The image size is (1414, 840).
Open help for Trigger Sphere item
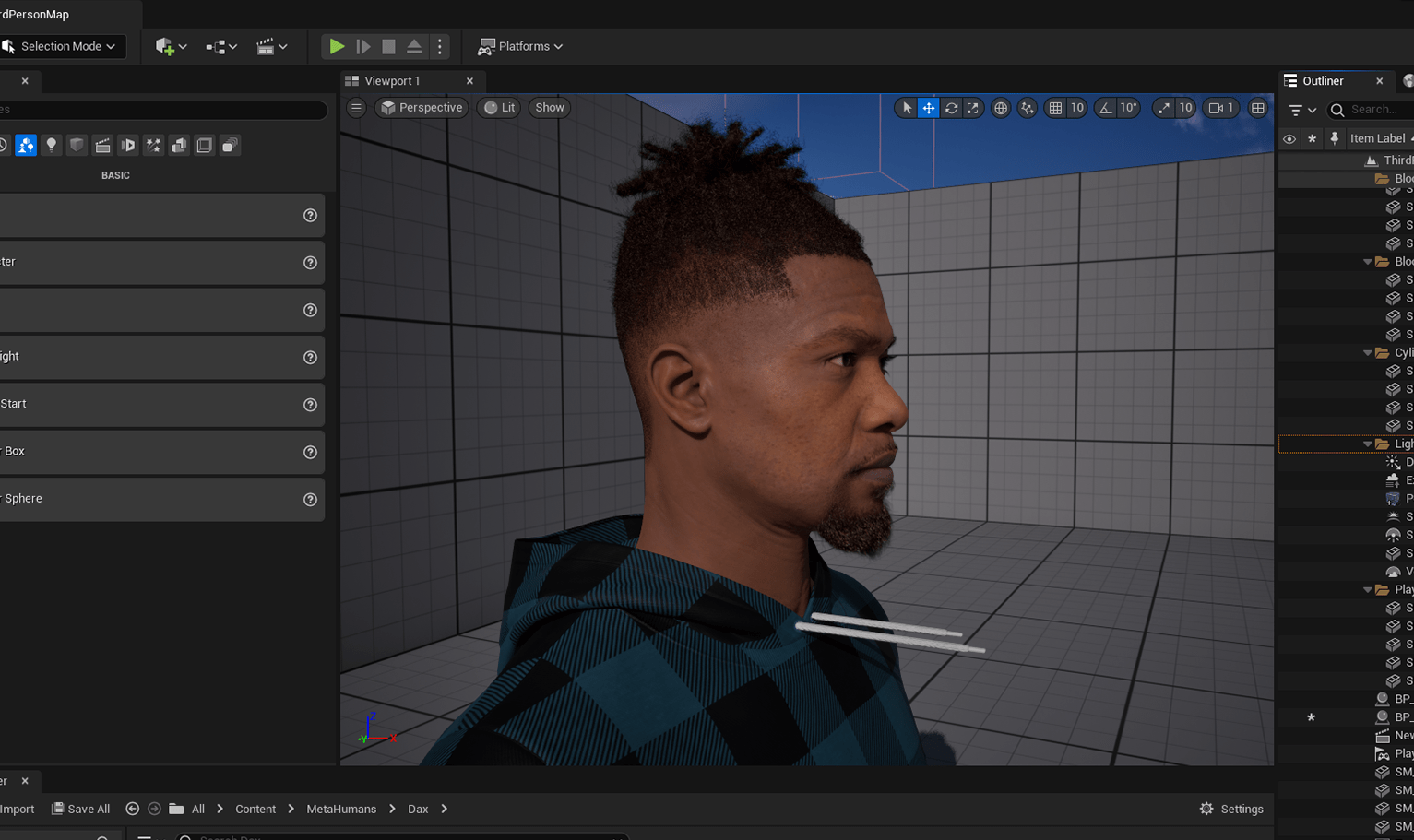coord(310,499)
